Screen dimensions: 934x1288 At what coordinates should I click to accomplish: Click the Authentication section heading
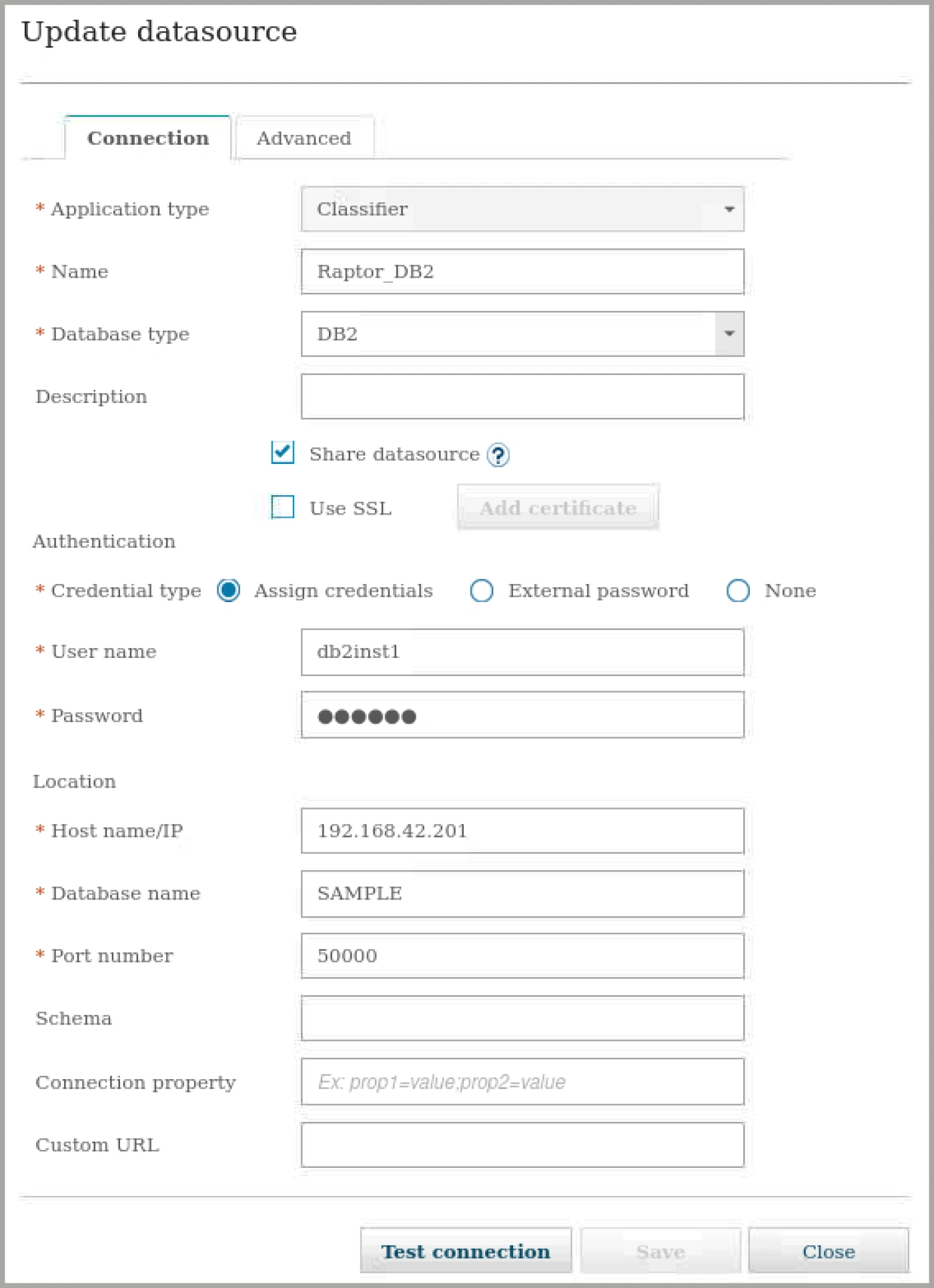105,541
